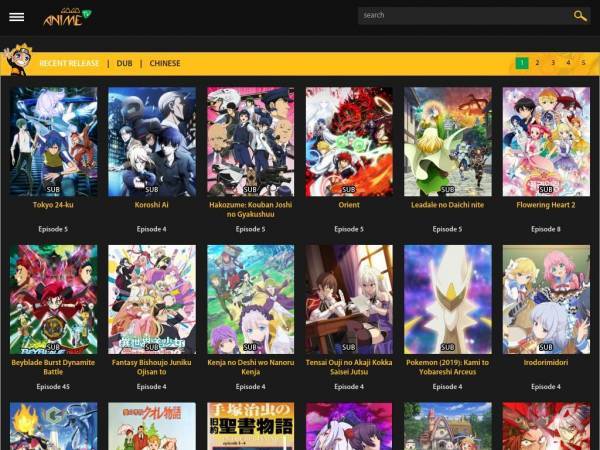This screenshot has width=600, height=450.
Task: Click Episode 4 under Irodorimidori
Action: (546, 387)
